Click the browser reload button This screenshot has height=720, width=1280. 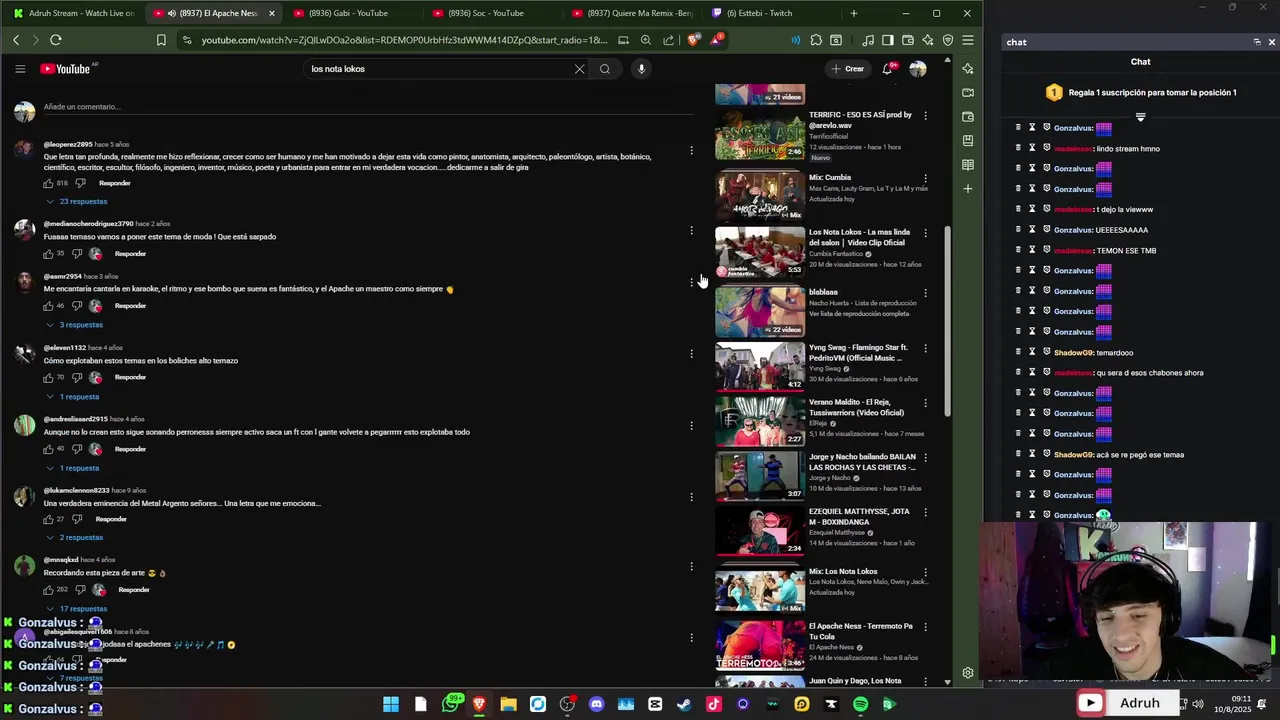56,40
